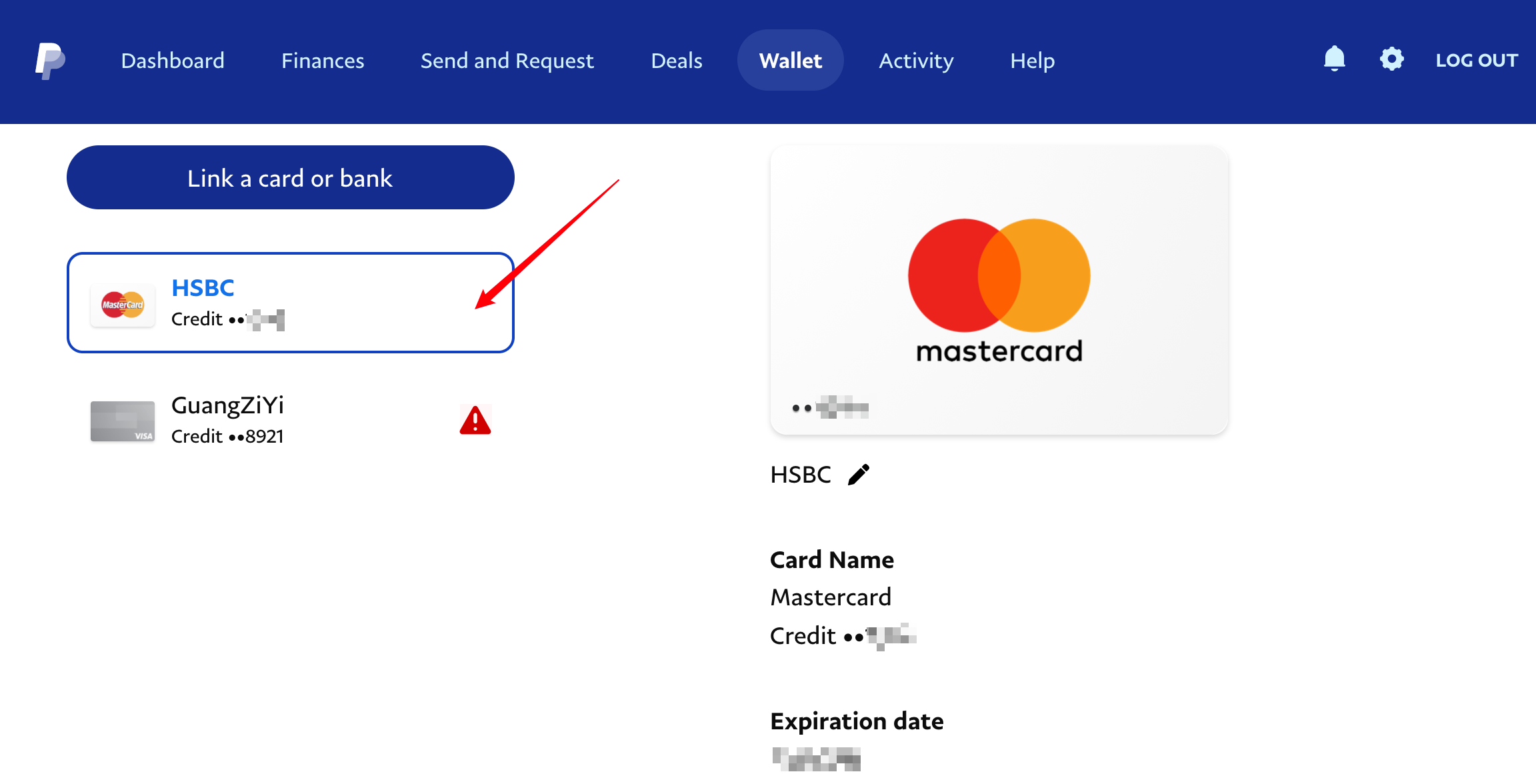The image size is (1536, 784).
Task: Click the PayPal logo icon
Action: click(50, 61)
